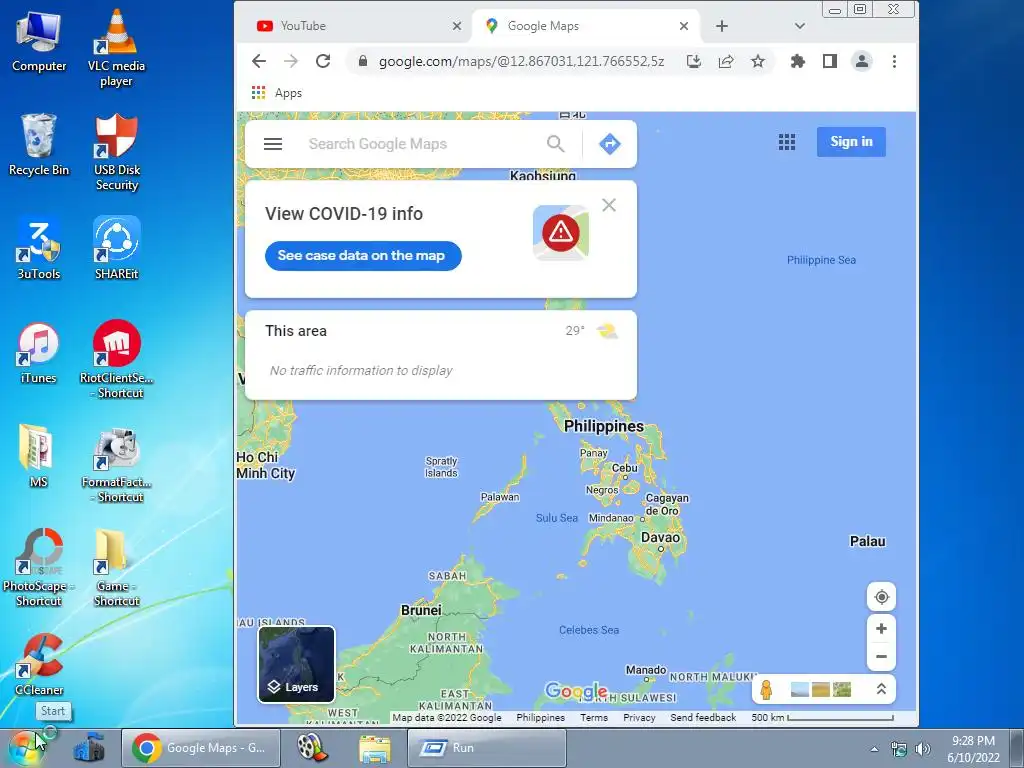
Task: Select the CCleaner desktop shortcut
Action: (39, 665)
